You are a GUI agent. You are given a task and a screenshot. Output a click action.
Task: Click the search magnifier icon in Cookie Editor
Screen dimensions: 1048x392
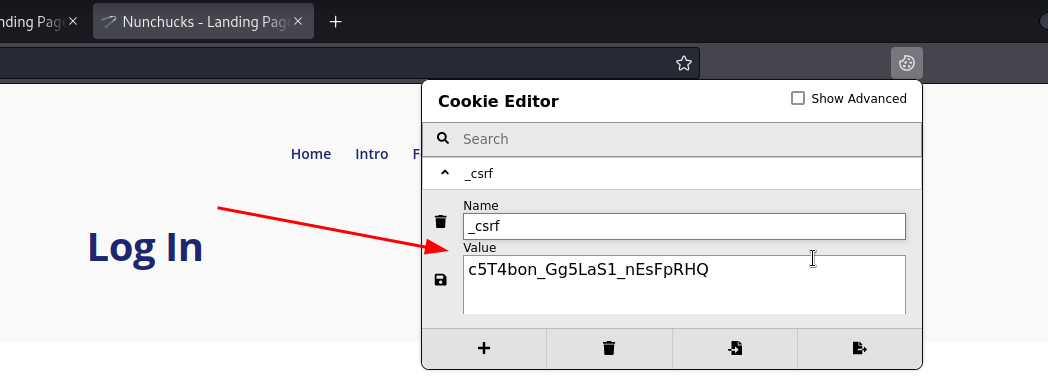click(x=442, y=138)
